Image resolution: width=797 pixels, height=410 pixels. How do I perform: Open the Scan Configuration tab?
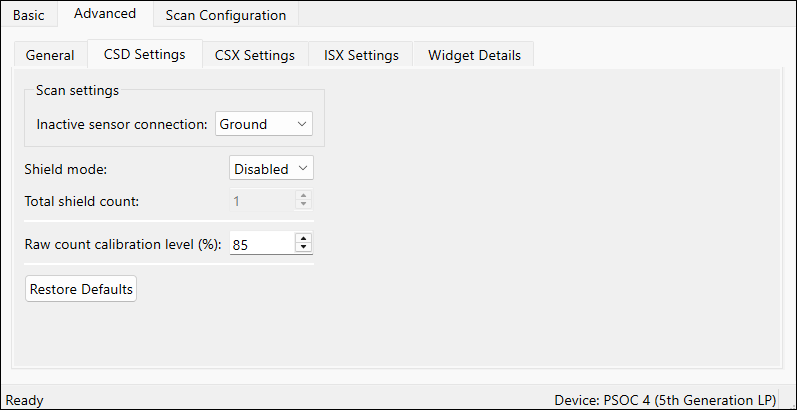[x=226, y=15]
